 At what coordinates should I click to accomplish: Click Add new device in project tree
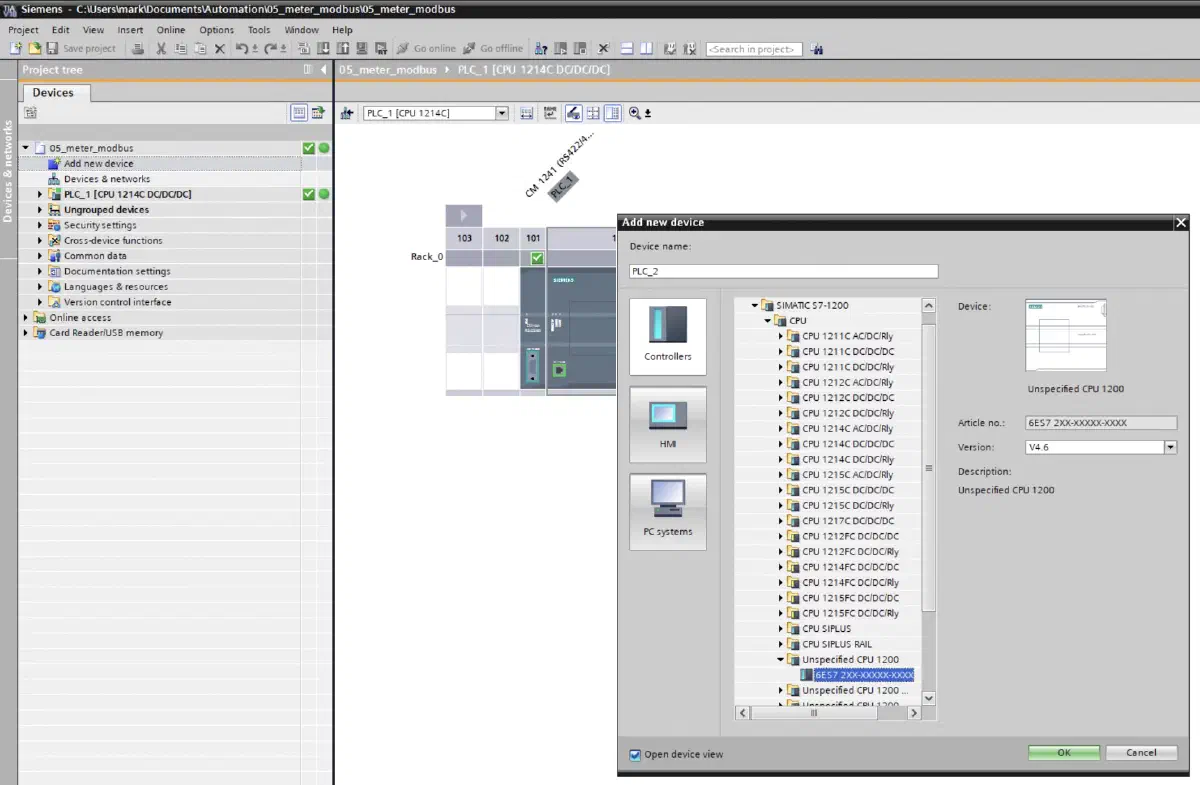tap(98, 163)
